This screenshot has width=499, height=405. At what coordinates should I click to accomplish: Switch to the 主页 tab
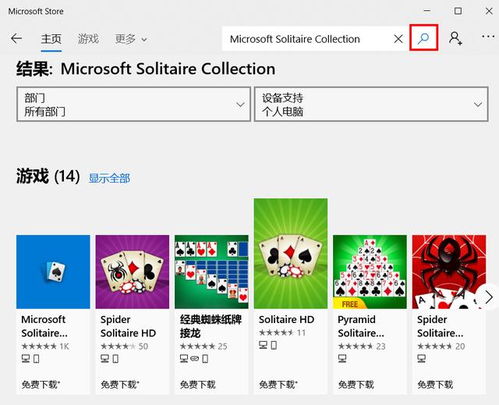coord(51,39)
